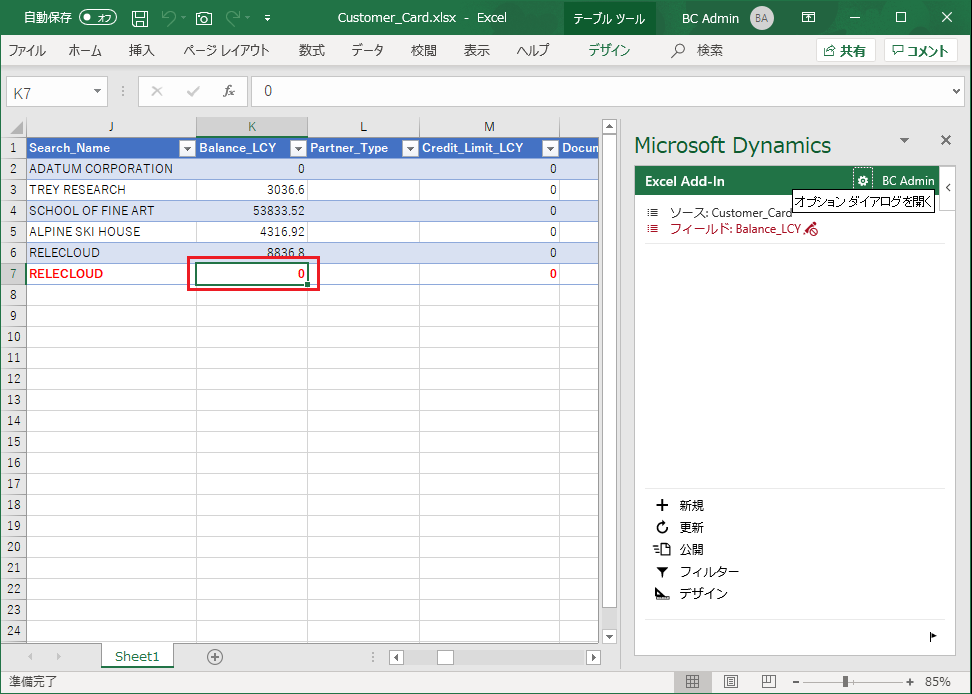Select the cell value 53833.52
This screenshot has height=694, width=972.
(252, 211)
